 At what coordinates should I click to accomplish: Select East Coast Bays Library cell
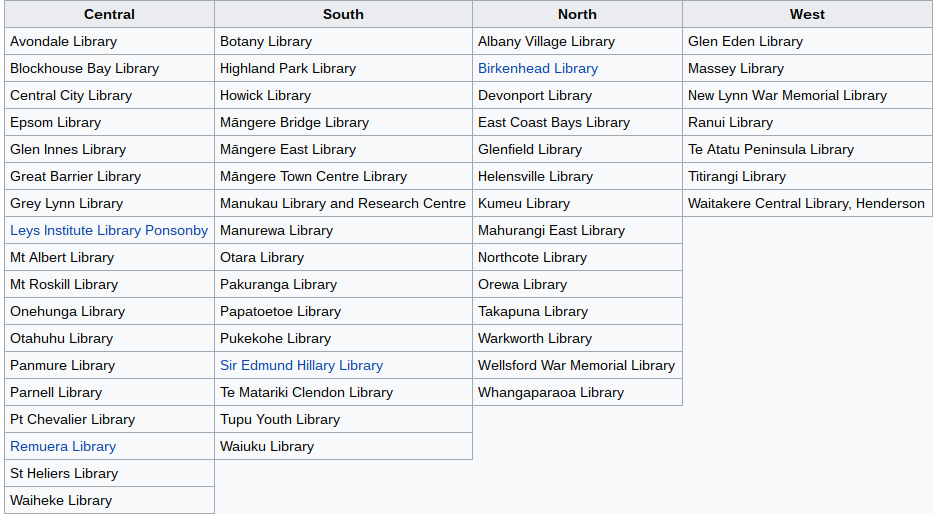point(577,122)
